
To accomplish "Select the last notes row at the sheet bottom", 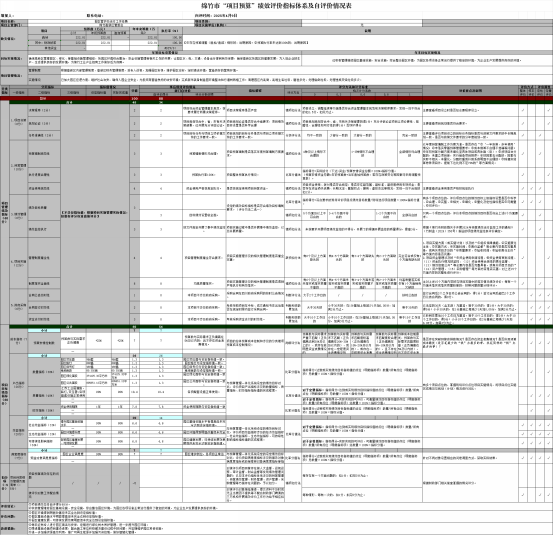I will [x=276, y=528].
